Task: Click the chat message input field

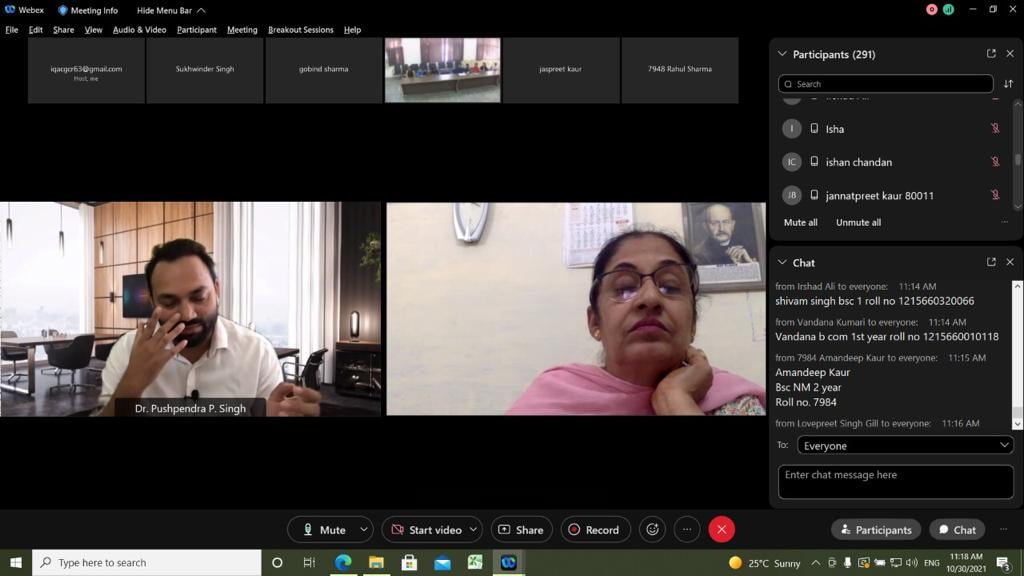Action: tap(895, 481)
